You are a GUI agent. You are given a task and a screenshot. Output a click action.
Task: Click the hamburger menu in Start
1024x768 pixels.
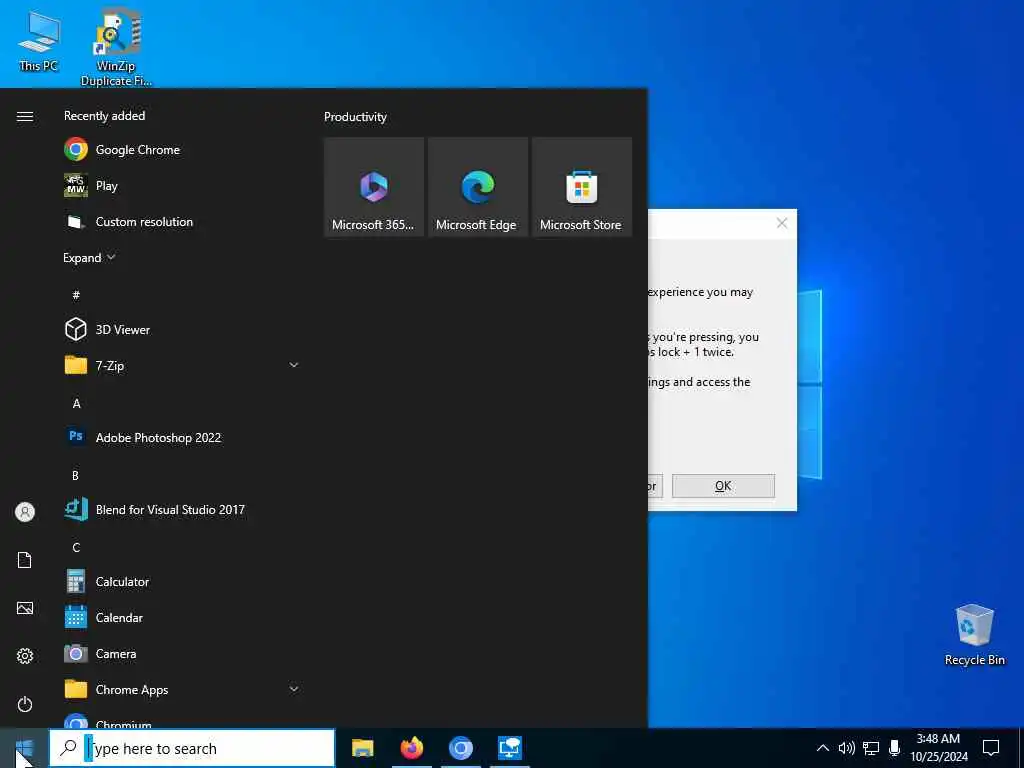(25, 116)
